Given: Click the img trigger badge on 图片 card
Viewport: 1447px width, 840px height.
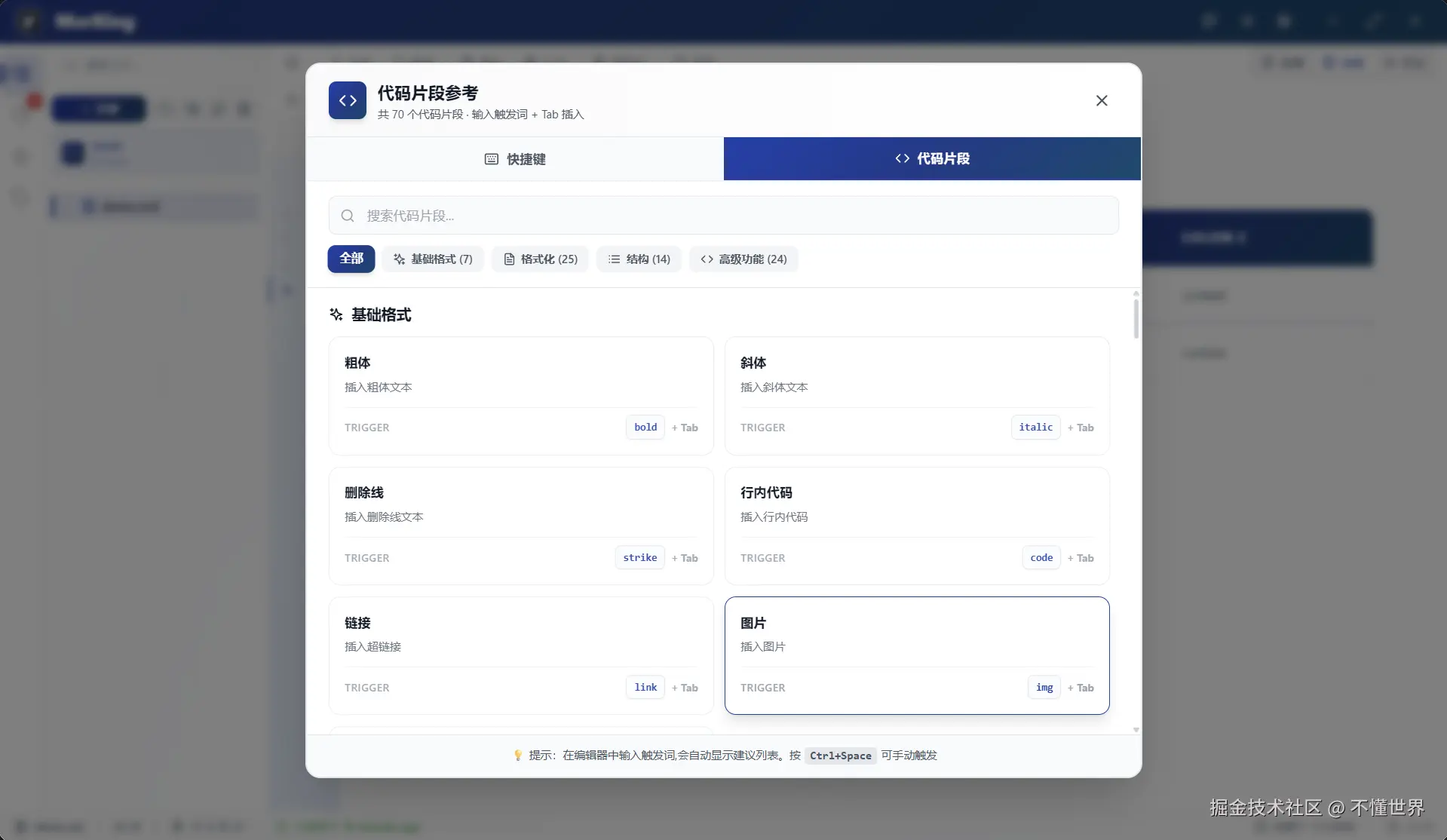Looking at the screenshot, I should point(1044,687).
